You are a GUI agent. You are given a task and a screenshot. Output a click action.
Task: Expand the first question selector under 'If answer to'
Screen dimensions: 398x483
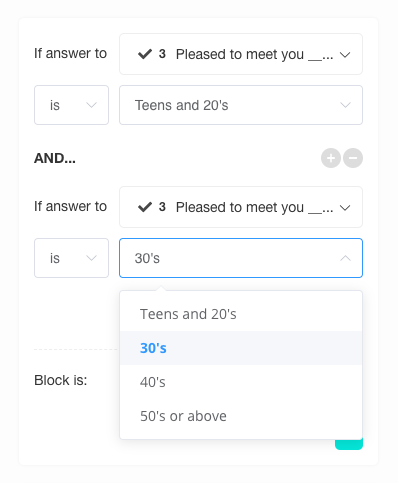[x=241, y=54]
